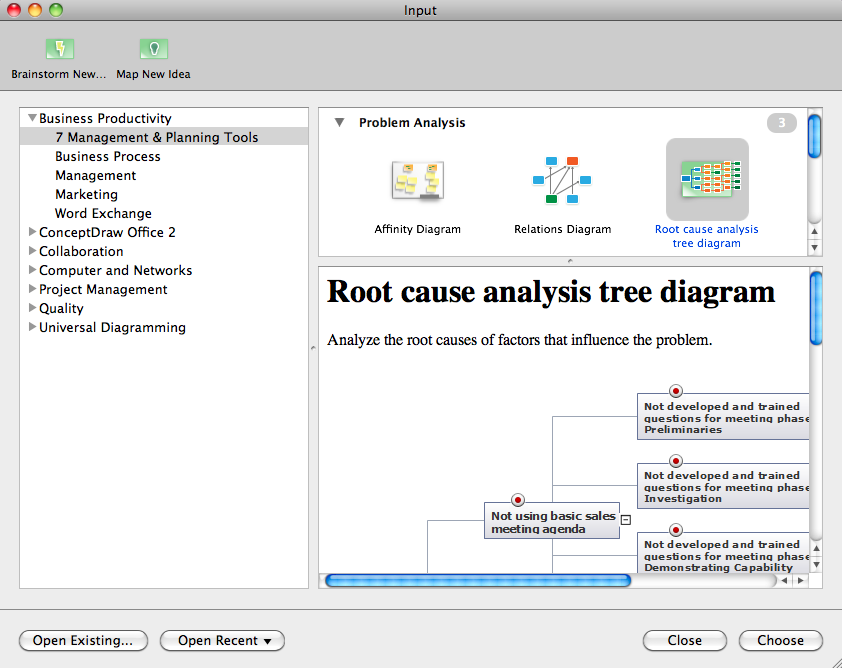Expand the ConceptDraw Office 2 category

point(33,232)
